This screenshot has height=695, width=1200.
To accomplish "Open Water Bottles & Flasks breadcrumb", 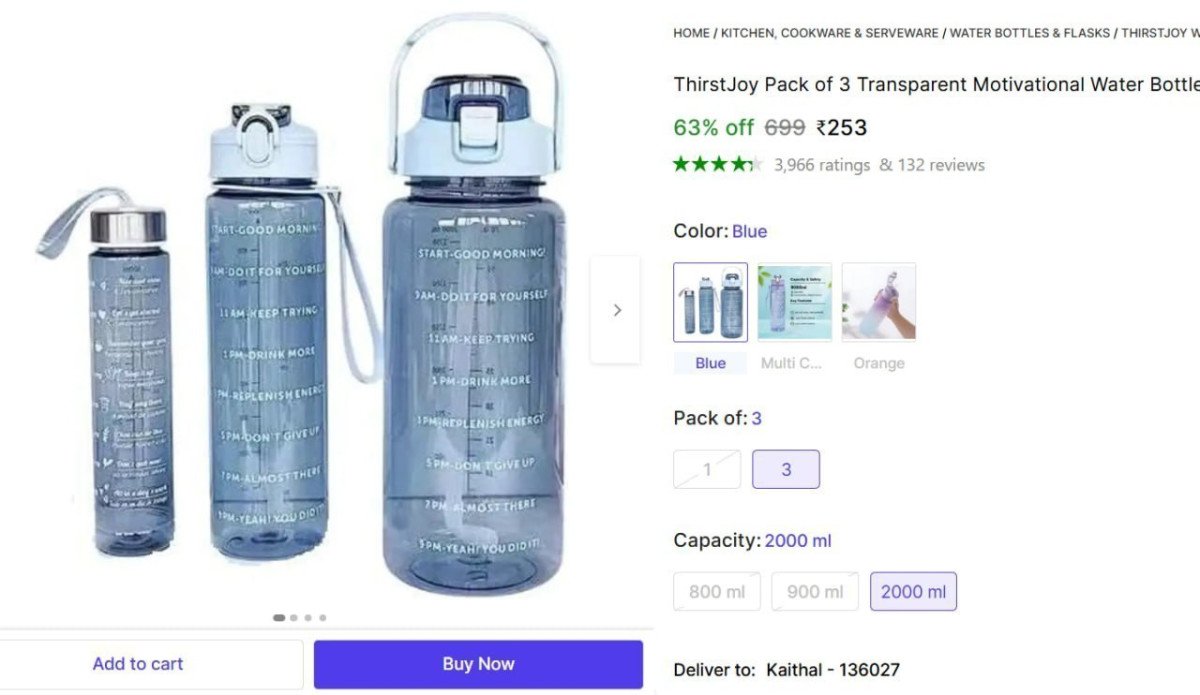I will point(1030,33).
